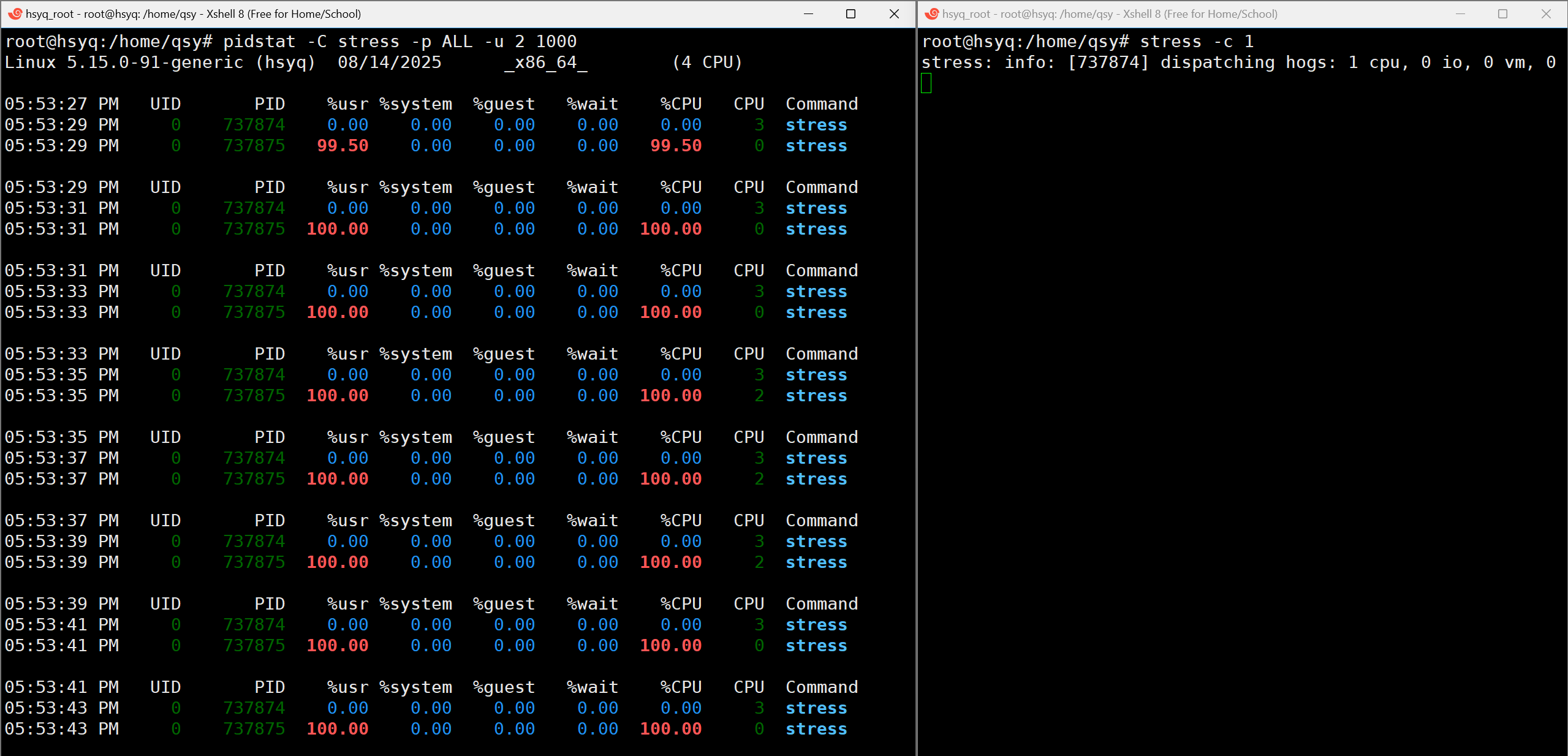Click the 99.50 %usr value at 05:53:29
The height and width of the screenshot is (756, 1568).
[343, 146]
